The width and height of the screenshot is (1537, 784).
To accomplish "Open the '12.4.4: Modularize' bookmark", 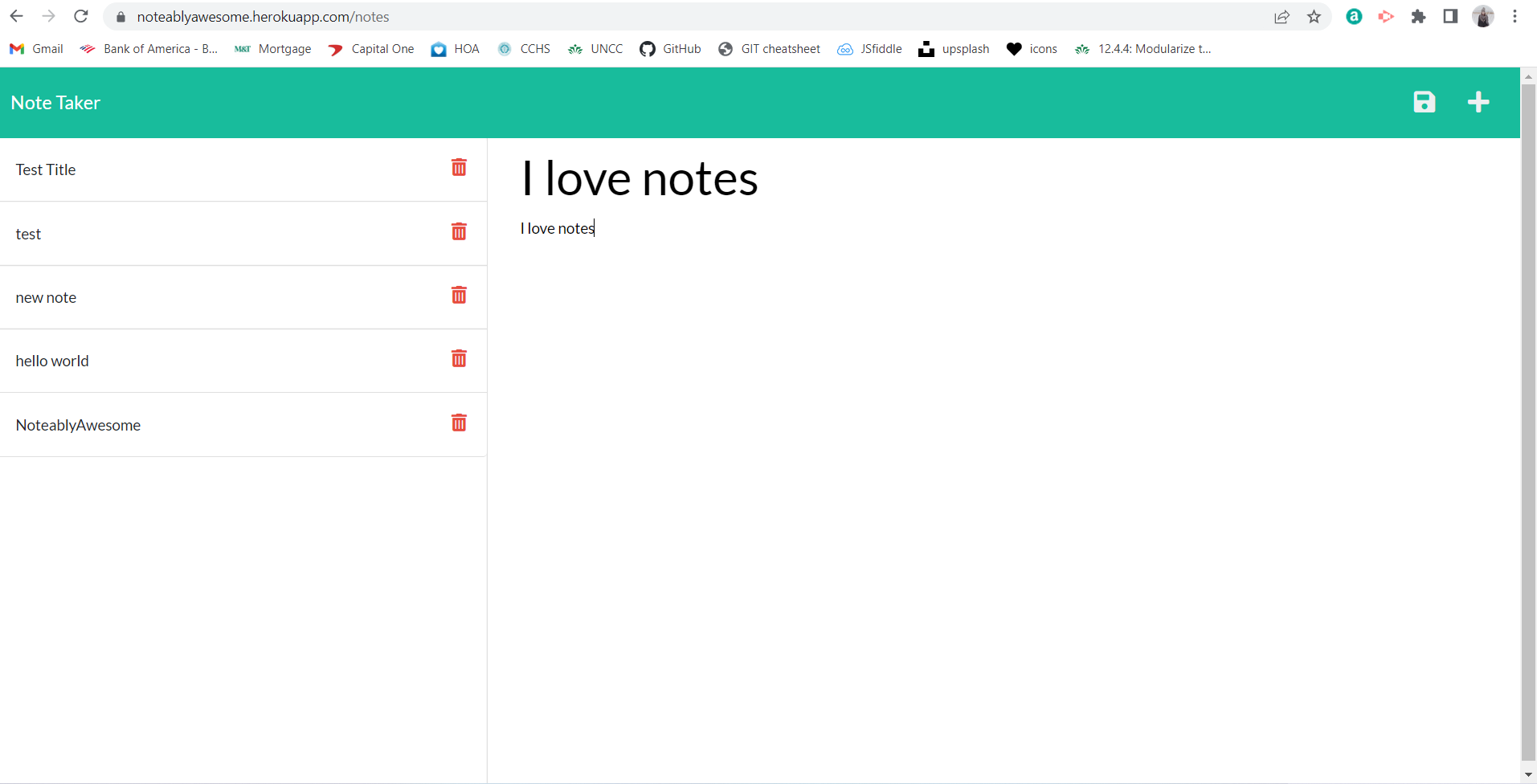I will tap(1143, 49).
